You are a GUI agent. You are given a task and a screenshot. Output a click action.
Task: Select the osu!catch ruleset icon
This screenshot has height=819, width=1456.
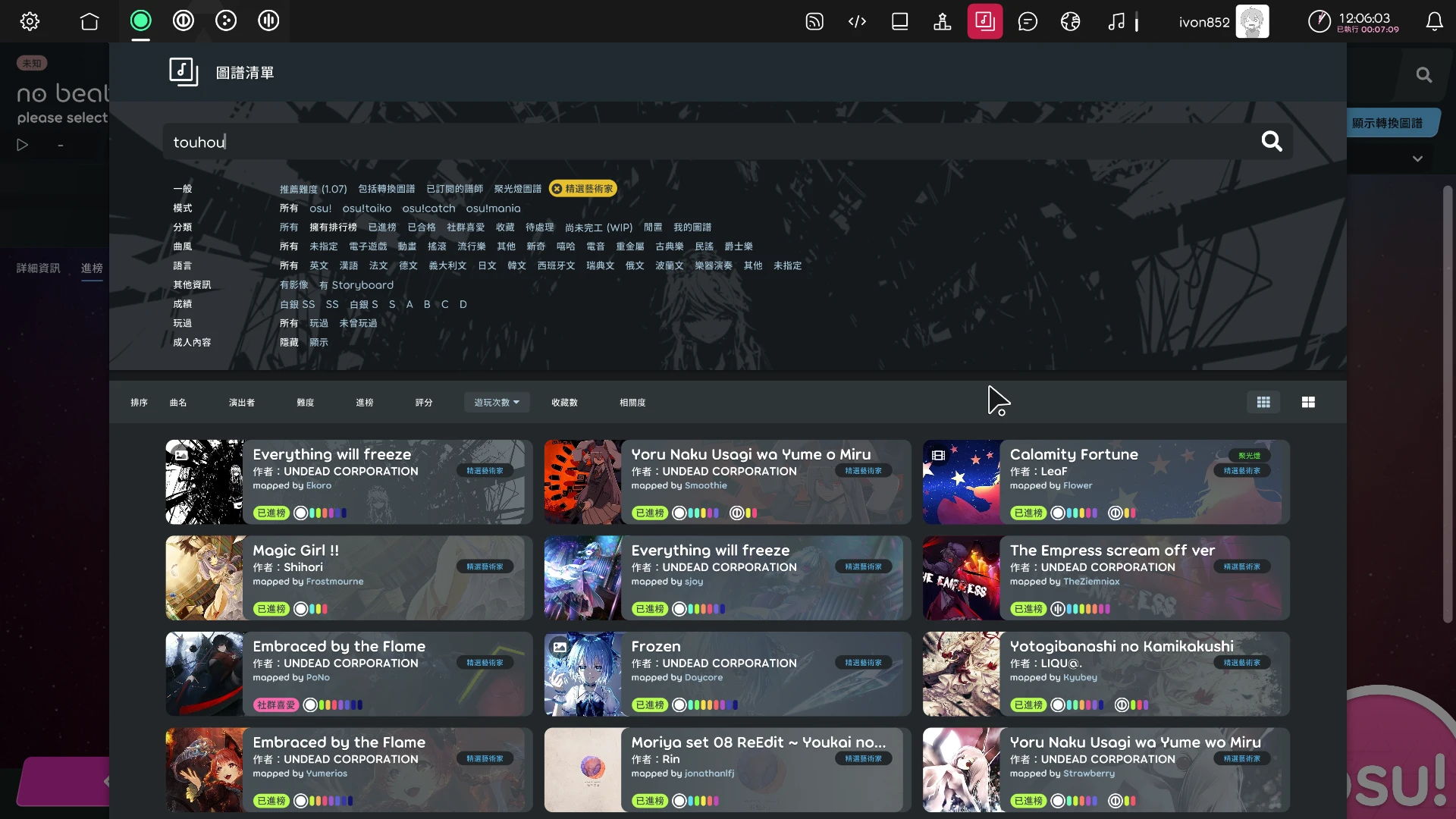click(x=226, y=20)
